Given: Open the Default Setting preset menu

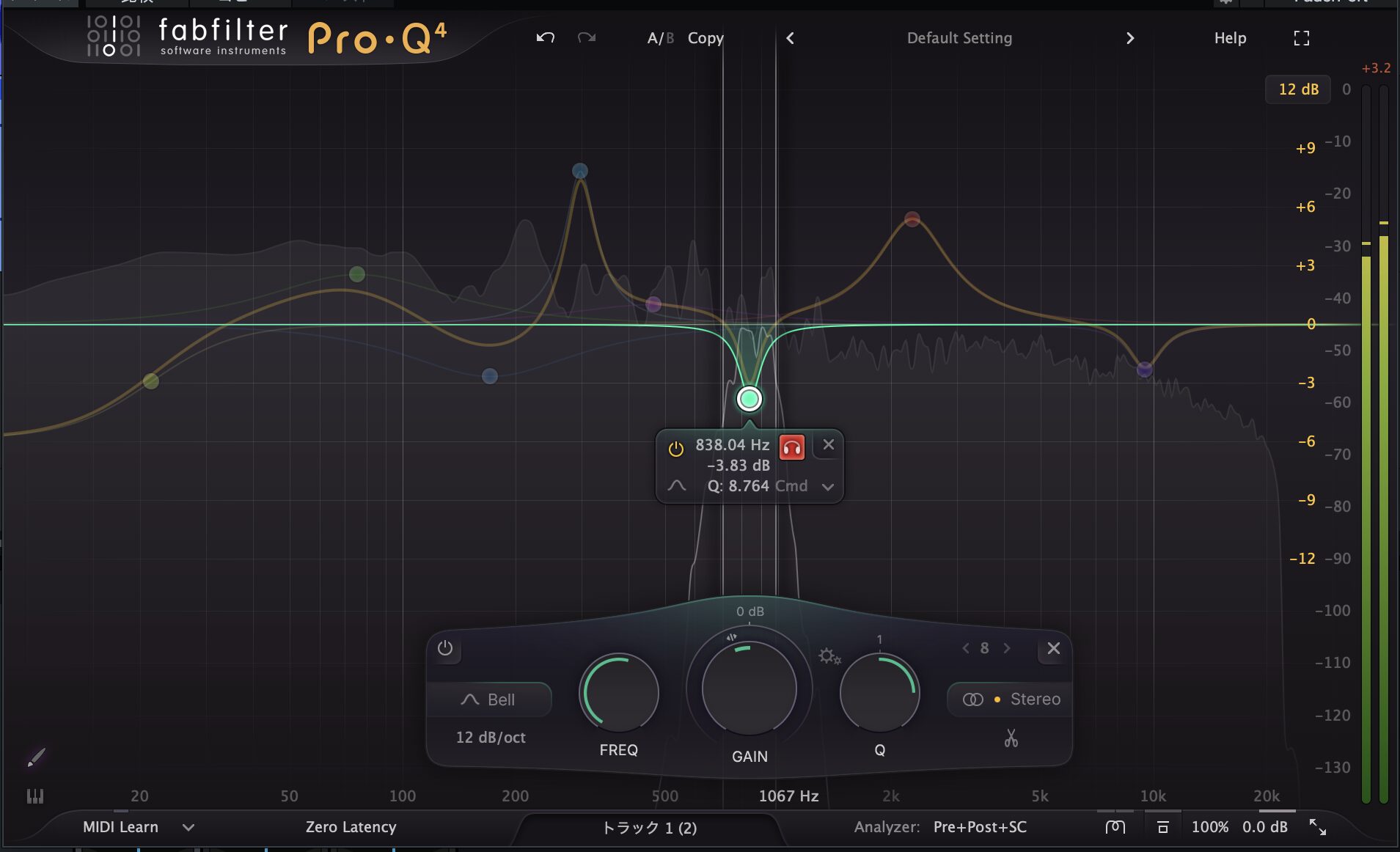Looking at the screenshot, I should coord(959,38).
